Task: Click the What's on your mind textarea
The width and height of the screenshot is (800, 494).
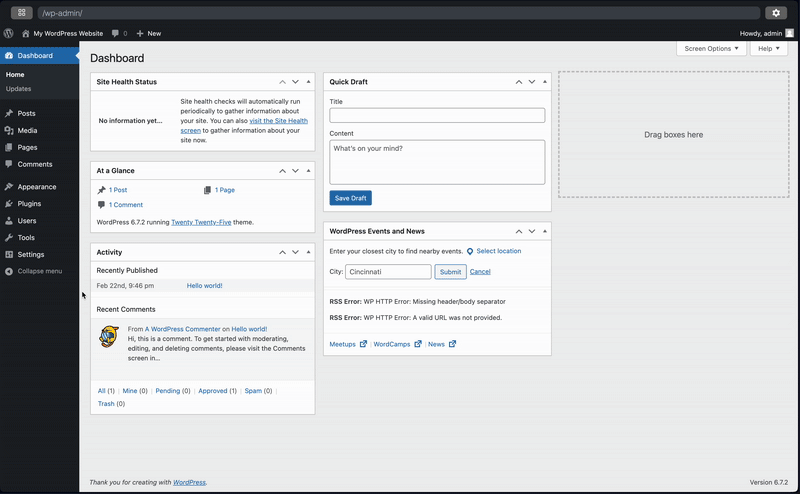Action: [x=437, y=162]
